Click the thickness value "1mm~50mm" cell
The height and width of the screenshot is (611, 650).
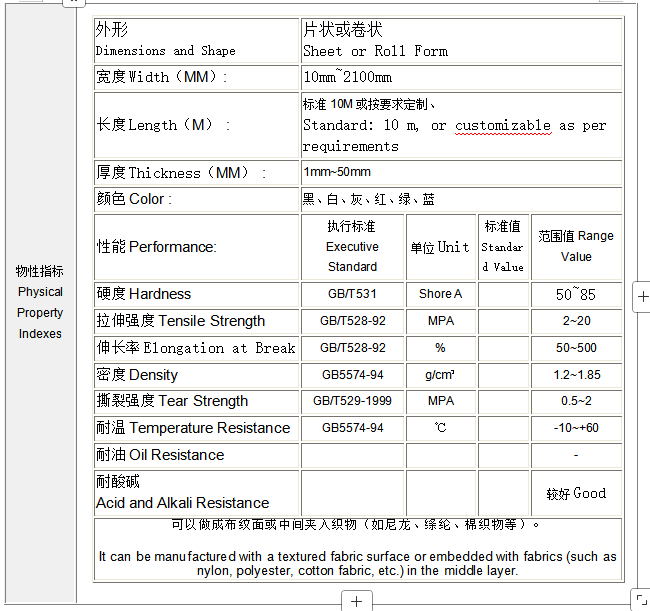[461, 172]
